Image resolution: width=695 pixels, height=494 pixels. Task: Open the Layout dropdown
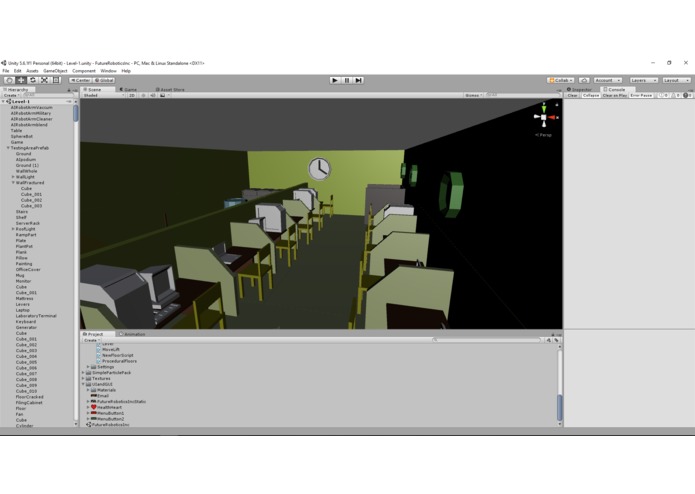[x=677, y=80]
